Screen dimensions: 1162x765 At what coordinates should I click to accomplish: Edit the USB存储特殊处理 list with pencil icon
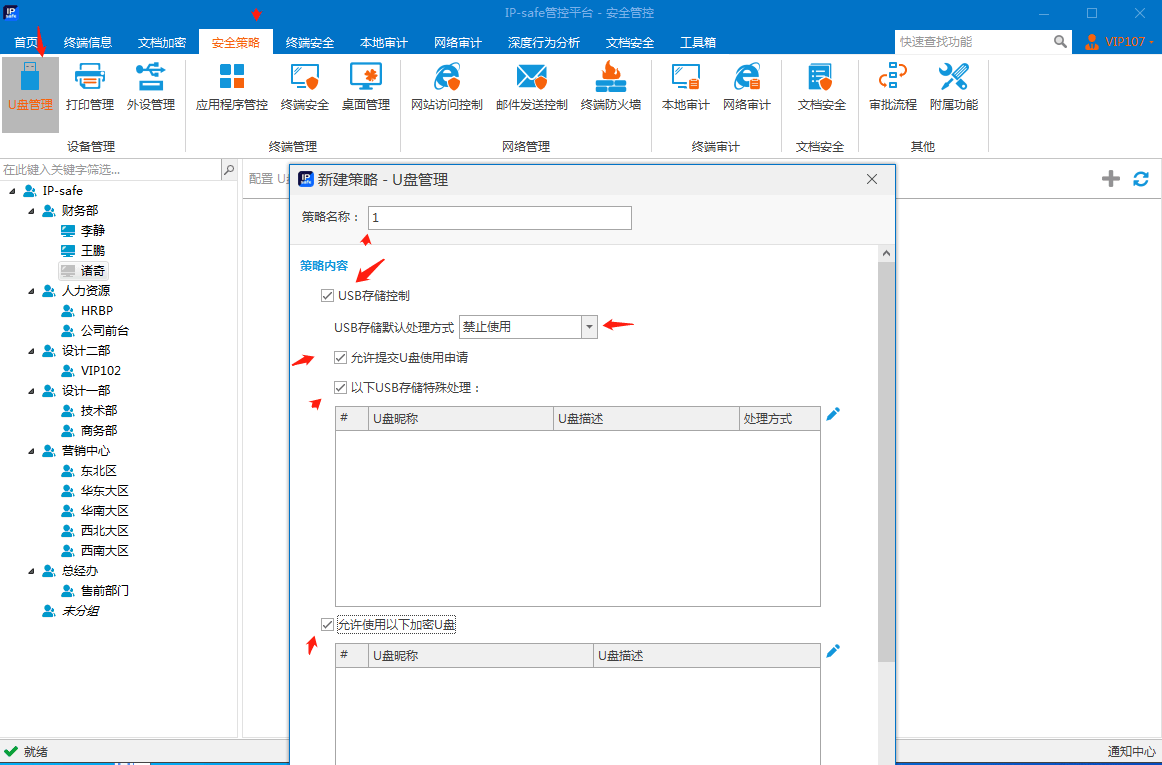[x=833, y=414]
